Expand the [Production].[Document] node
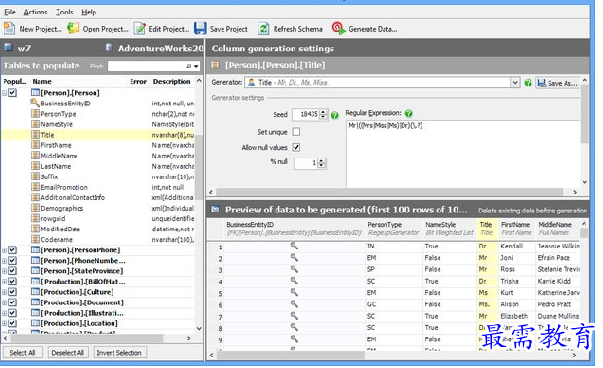The image size is (603, 368). [x=4, y=303]
